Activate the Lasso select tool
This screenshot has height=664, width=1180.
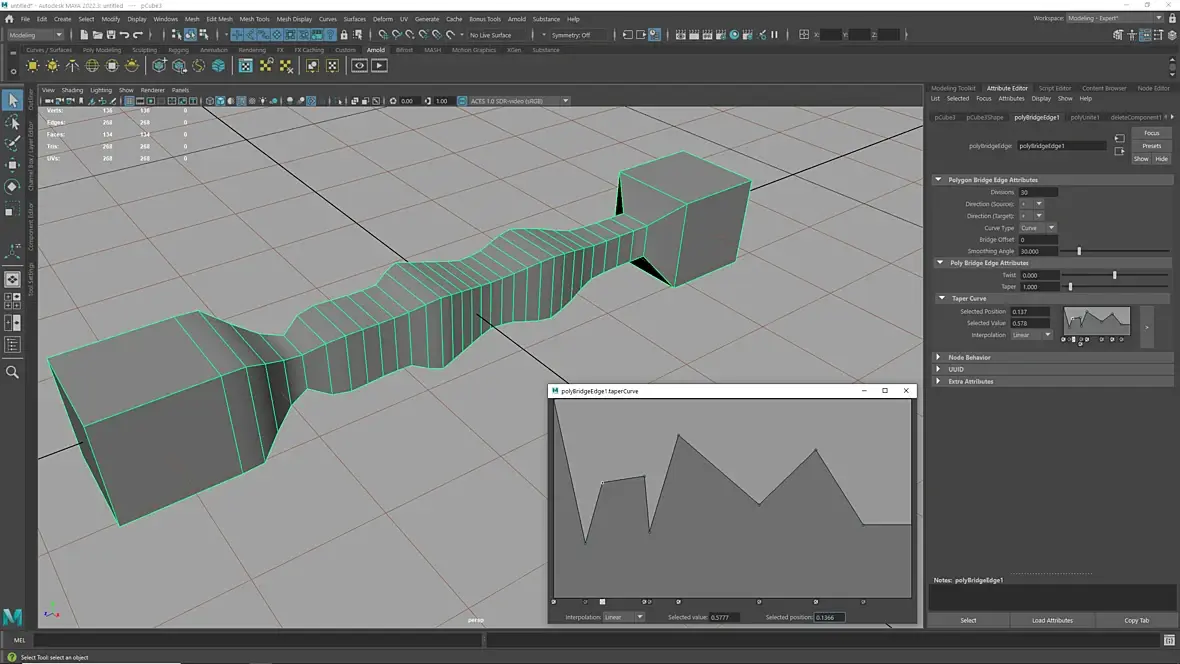coord(12,122)
